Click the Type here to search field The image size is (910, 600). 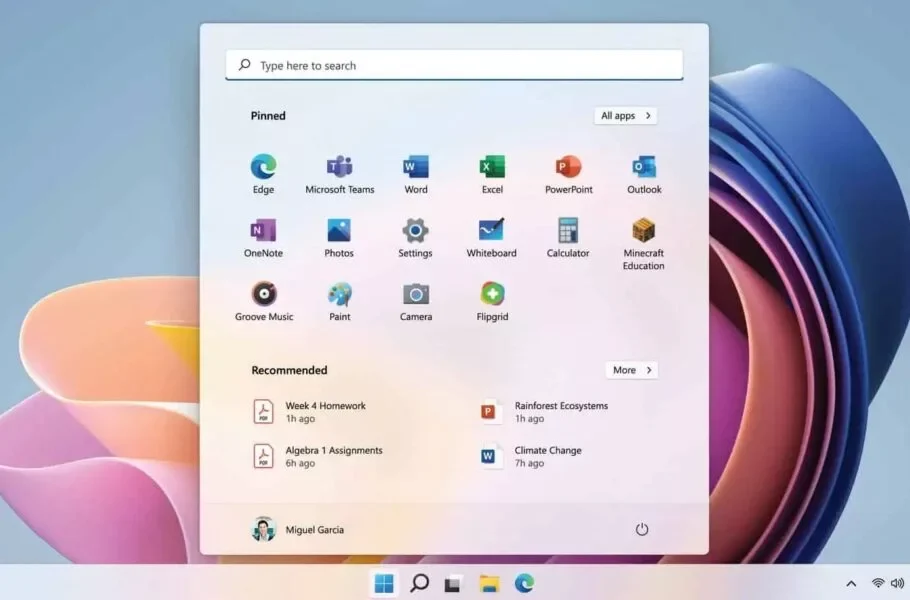coord(454,66)
